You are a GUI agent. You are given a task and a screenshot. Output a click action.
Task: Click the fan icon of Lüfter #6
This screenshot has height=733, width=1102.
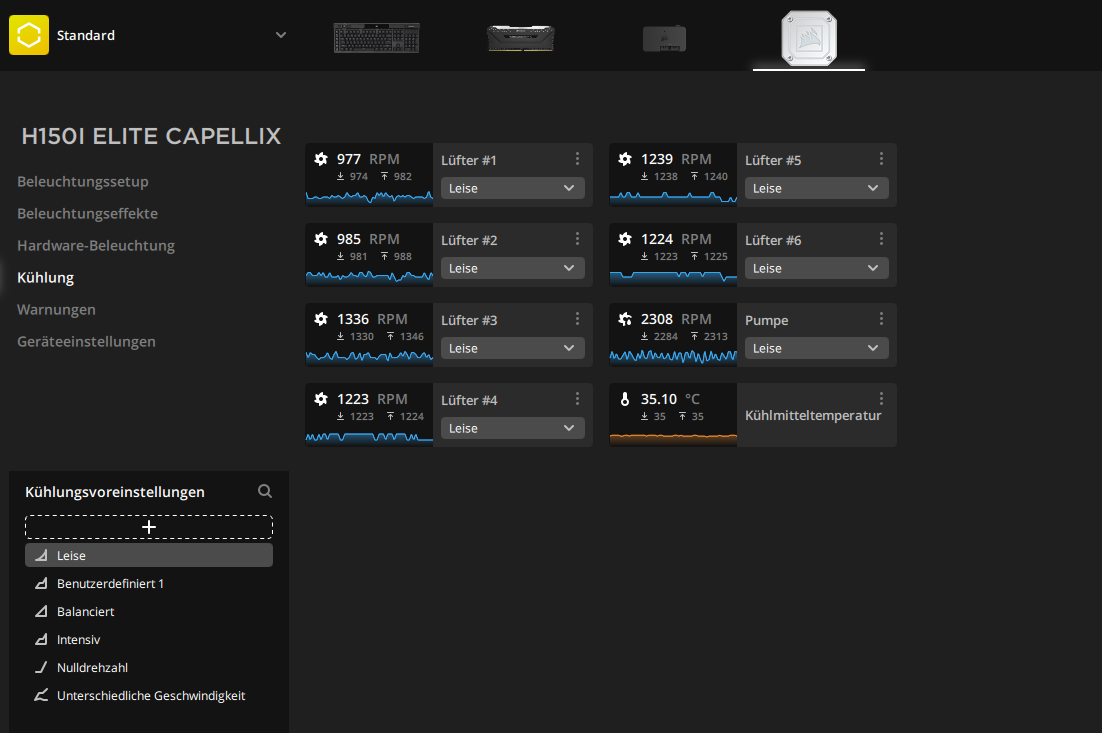pyautogui.click(x=625, y=239)
